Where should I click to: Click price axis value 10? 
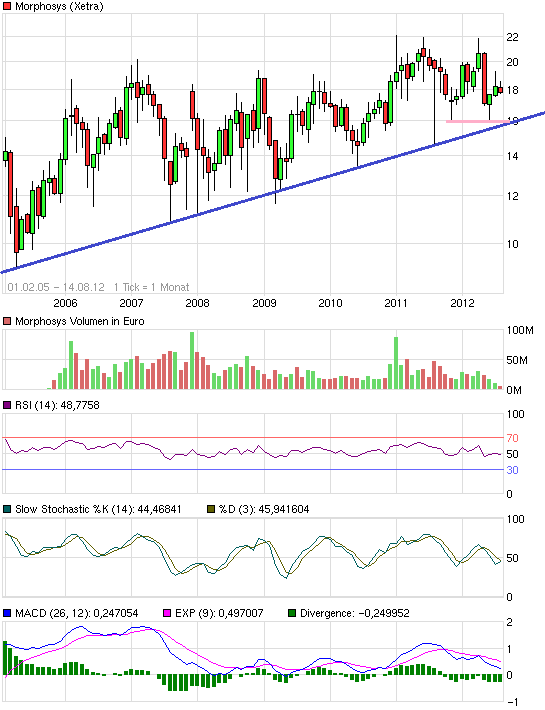(512, 244)
